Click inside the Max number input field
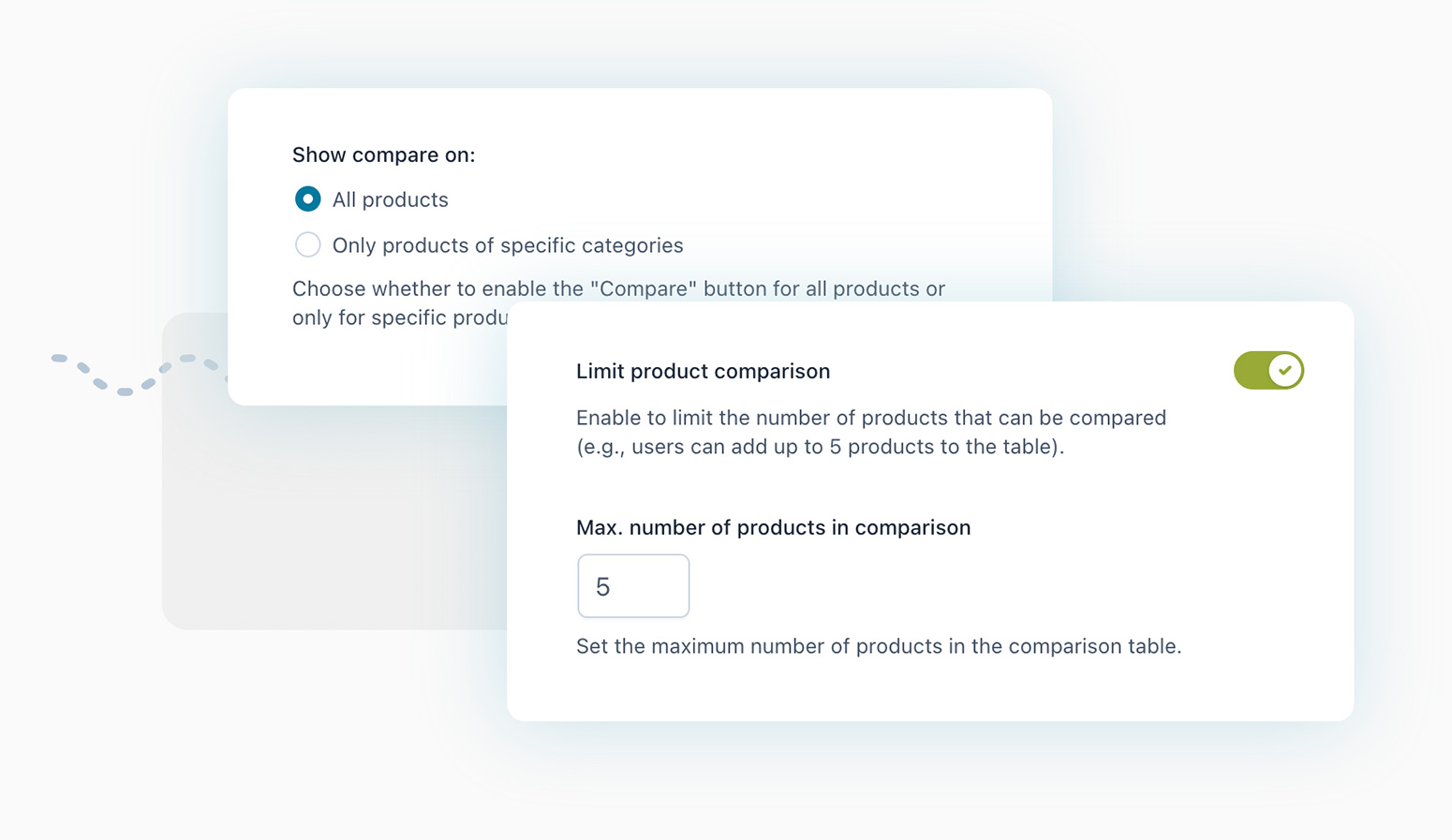The width and height of the screenshot is (1452, 840). pyautogui.click(x=633, y=585)
